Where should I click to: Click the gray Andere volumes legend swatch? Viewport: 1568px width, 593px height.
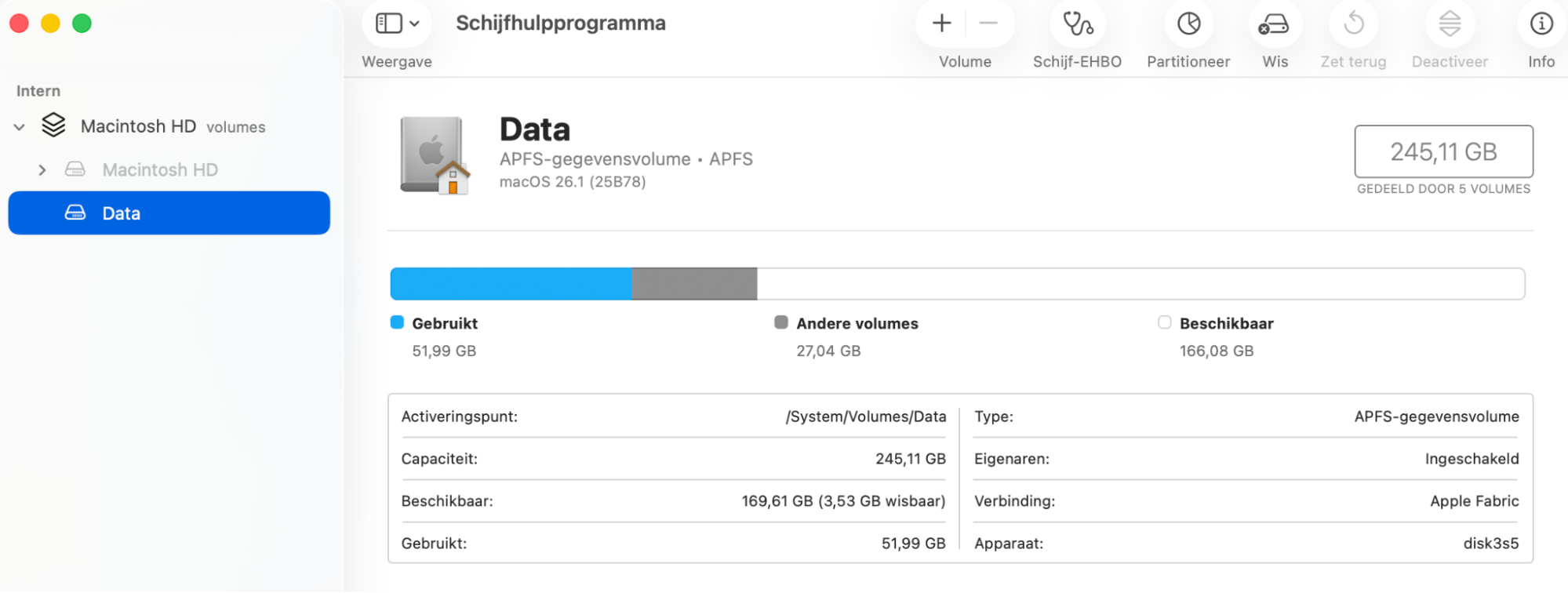pyautogui.click(x=780, y=322)
